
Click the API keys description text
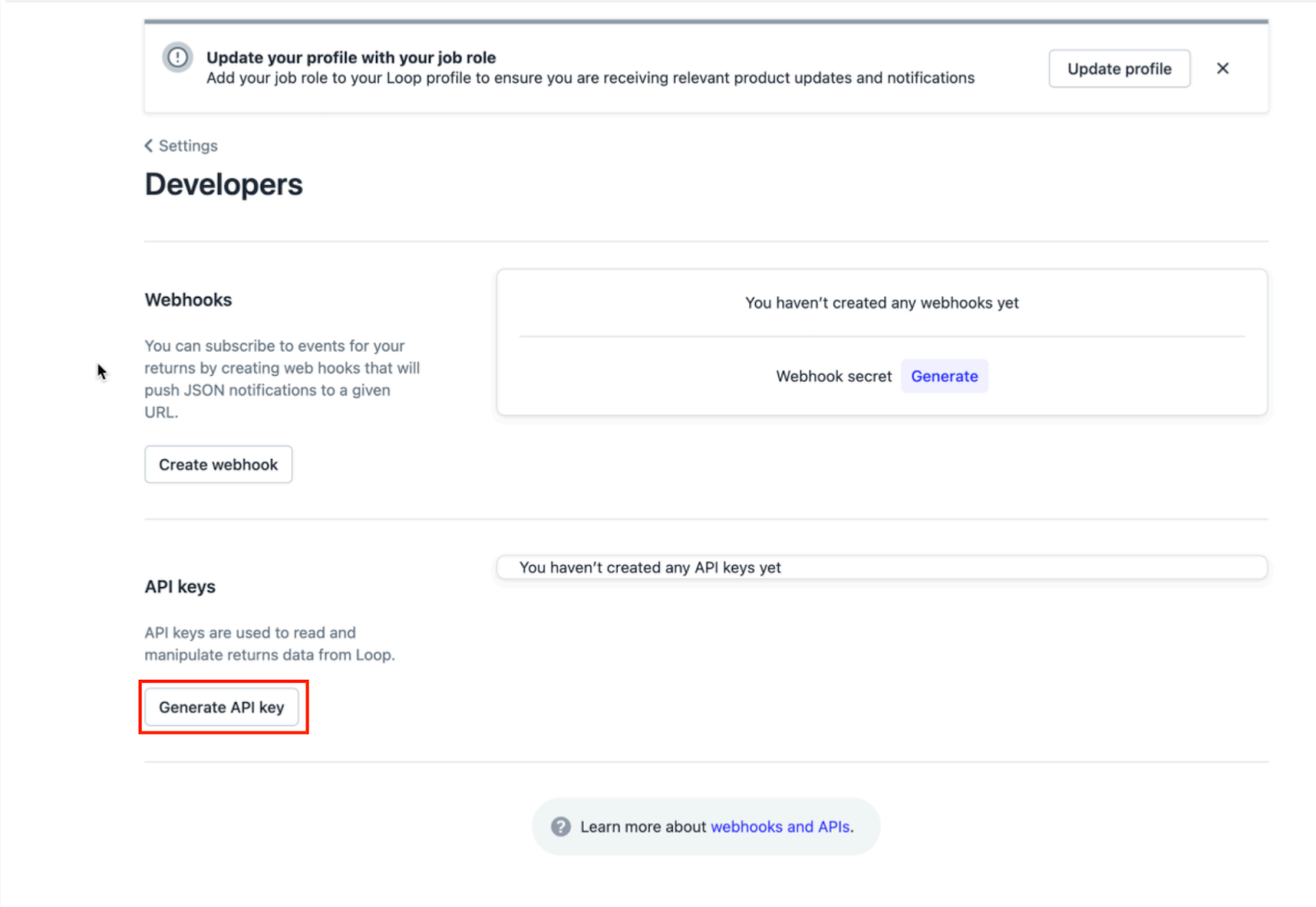269,644
